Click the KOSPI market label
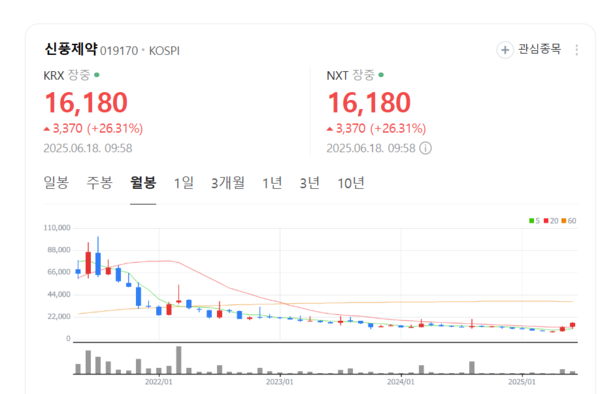This screenshot has width=600, height=394. click(x=164, y=51)
